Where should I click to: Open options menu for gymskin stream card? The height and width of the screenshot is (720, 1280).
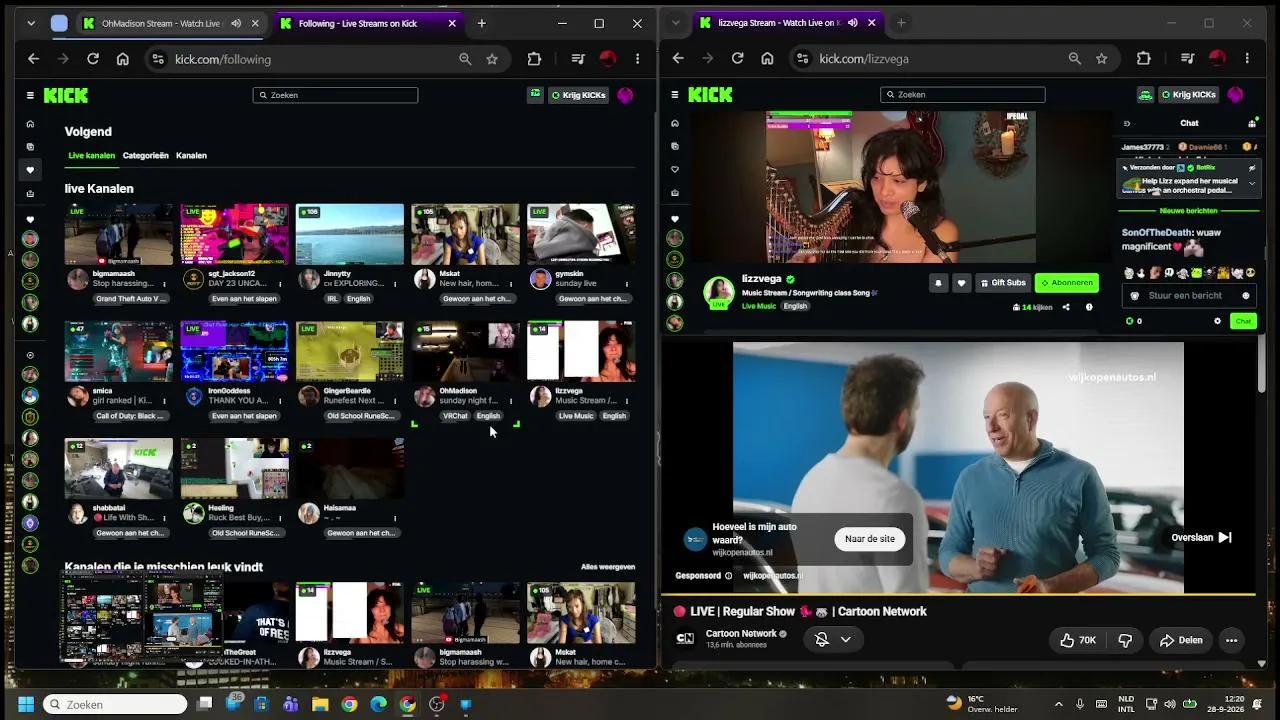[626, 284]
